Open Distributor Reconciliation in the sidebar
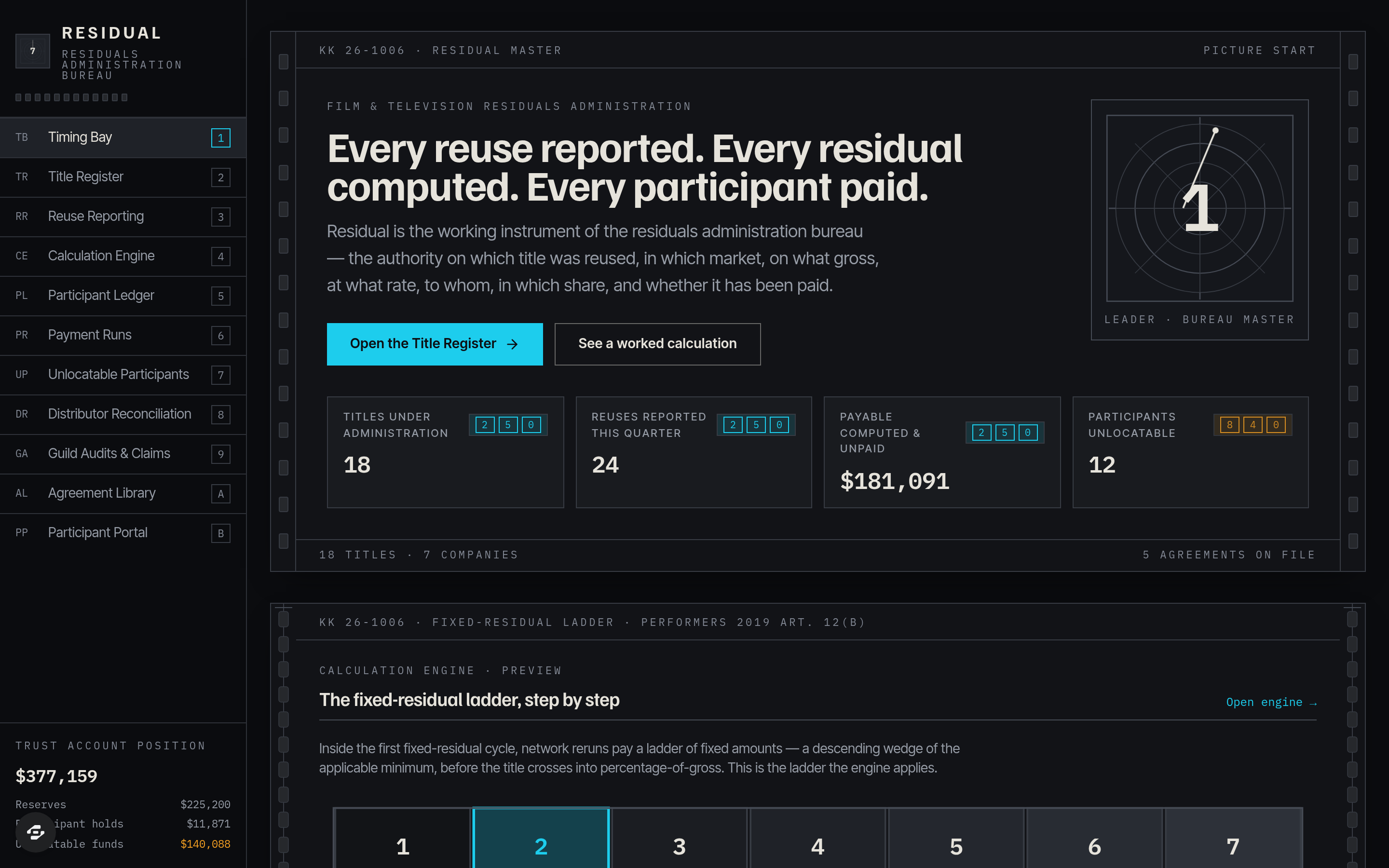The image size is (1389, 868). point(123,415)
